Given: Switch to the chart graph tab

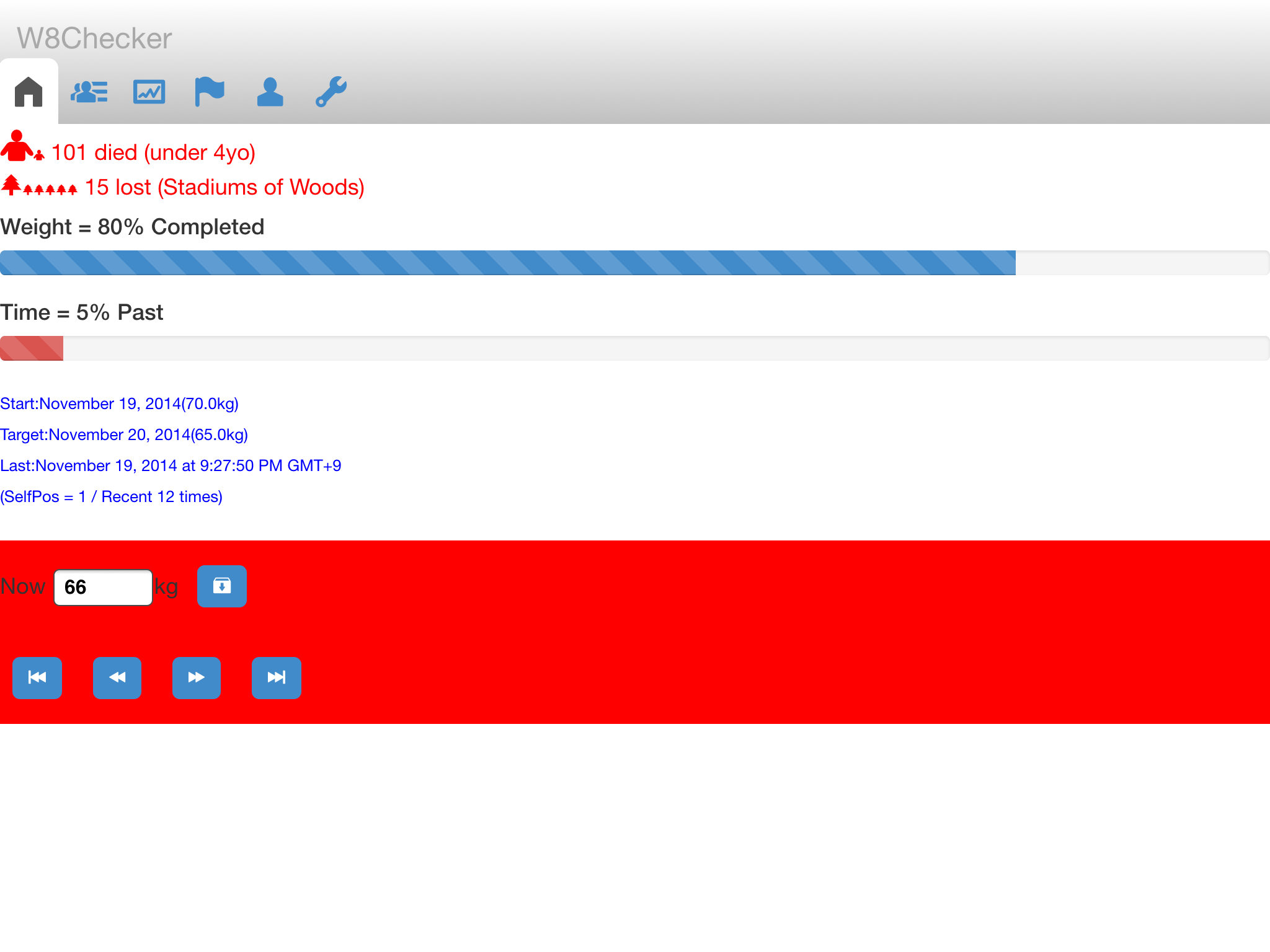Looking at the screenshot, I should click(x=149, y=92).
